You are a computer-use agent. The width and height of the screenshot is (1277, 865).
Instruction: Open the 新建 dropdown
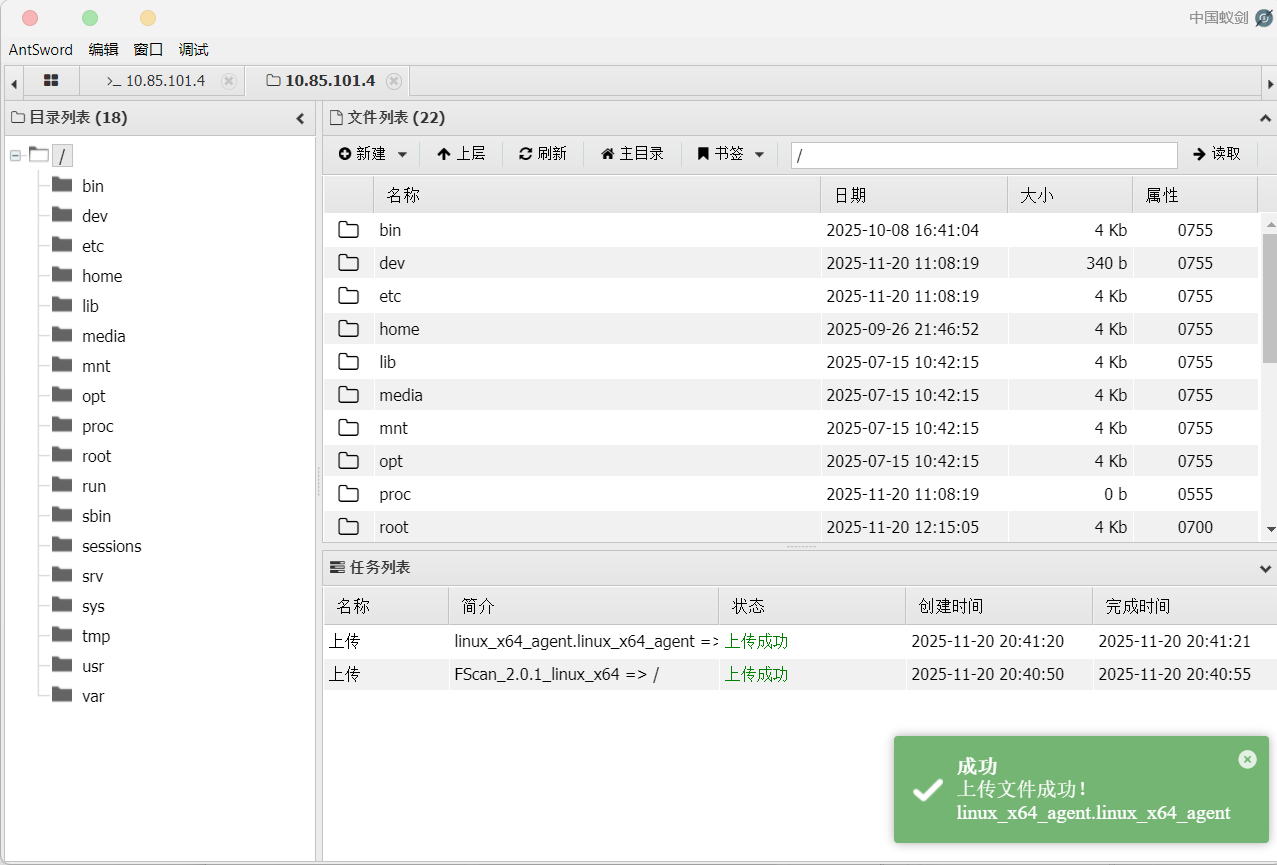click(x=373, y=154)
